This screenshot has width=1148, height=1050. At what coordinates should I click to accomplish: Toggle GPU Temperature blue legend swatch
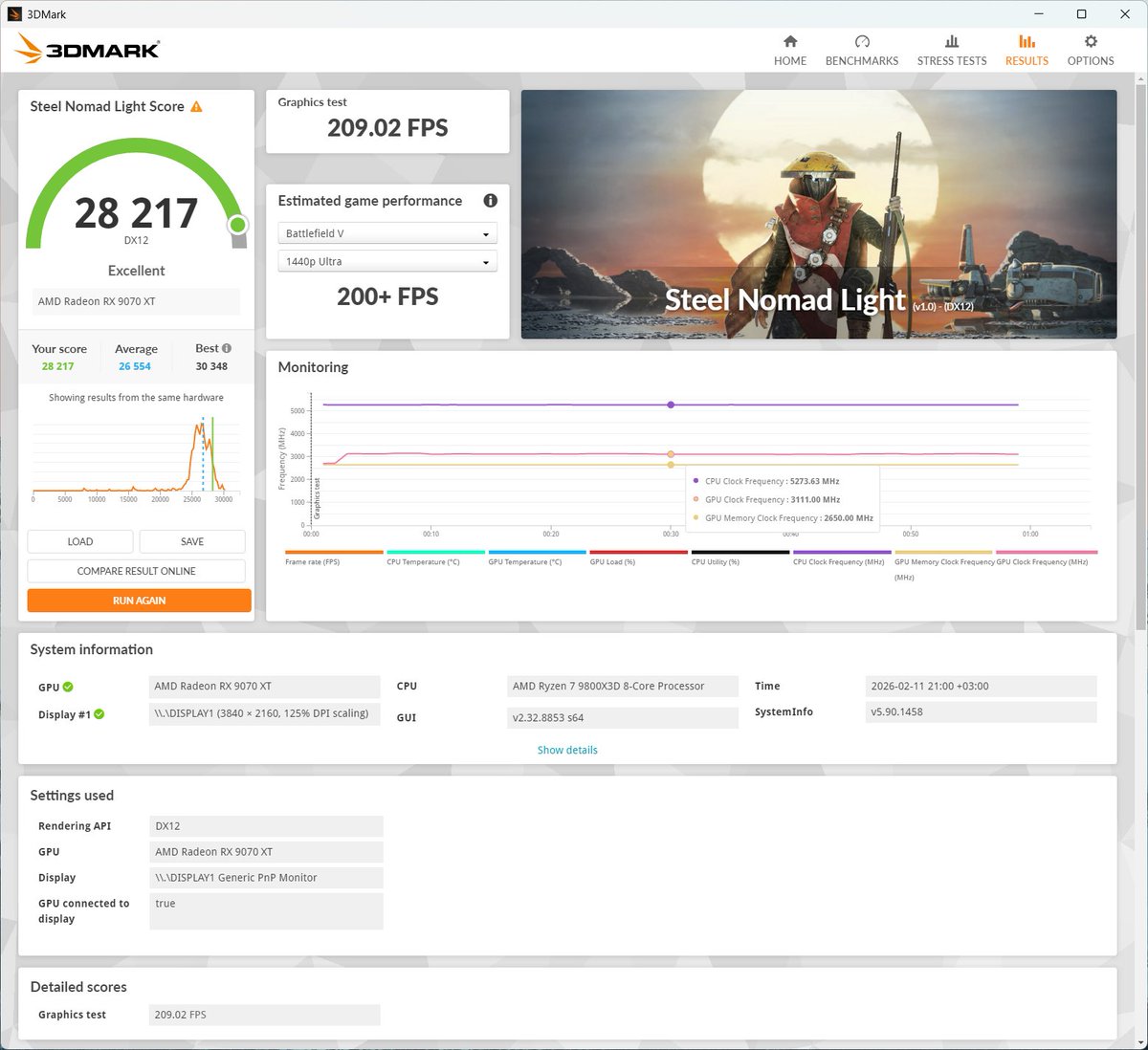[537, 553]
